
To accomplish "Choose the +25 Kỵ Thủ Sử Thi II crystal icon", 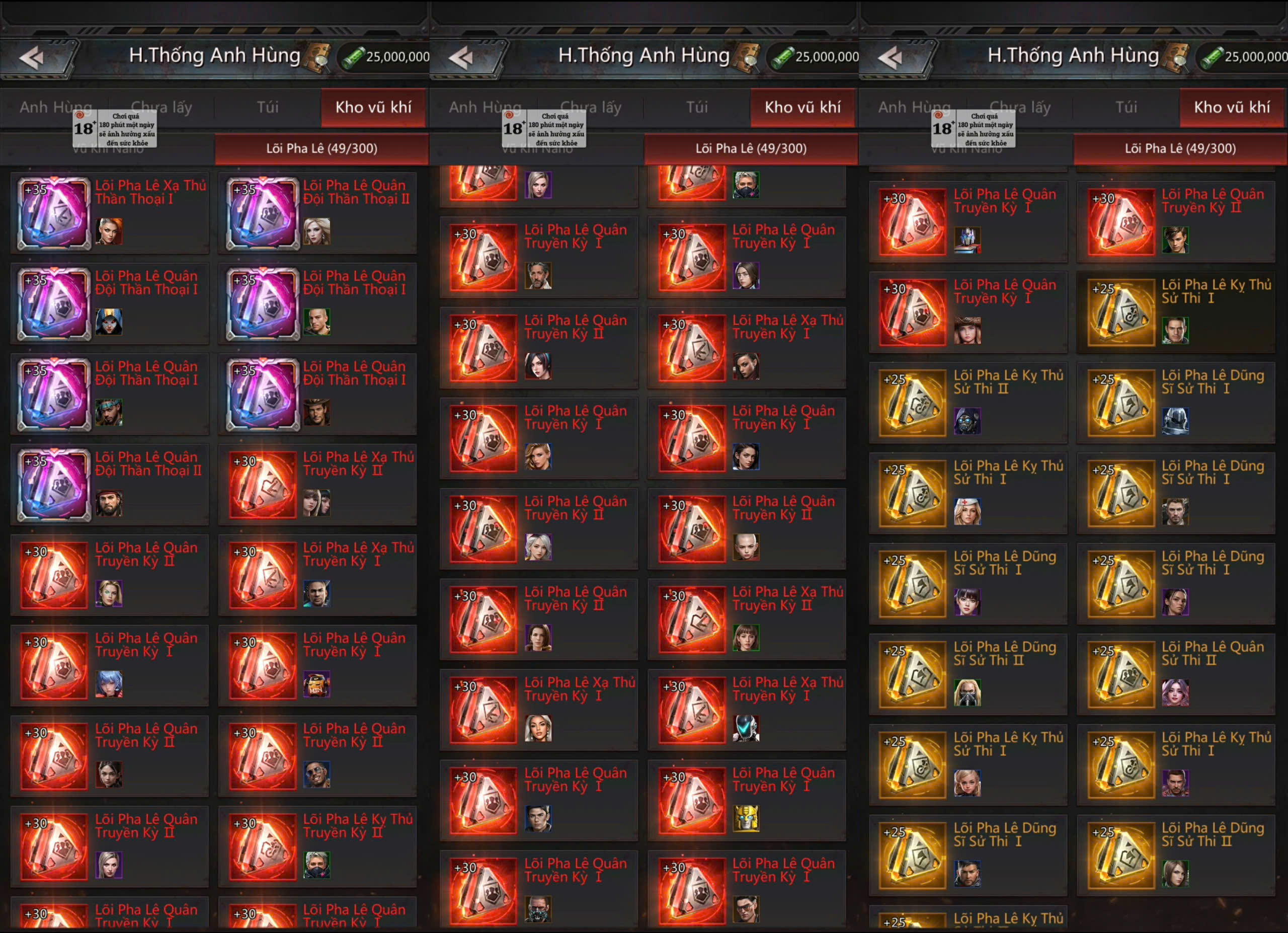I will coord(913,403).
